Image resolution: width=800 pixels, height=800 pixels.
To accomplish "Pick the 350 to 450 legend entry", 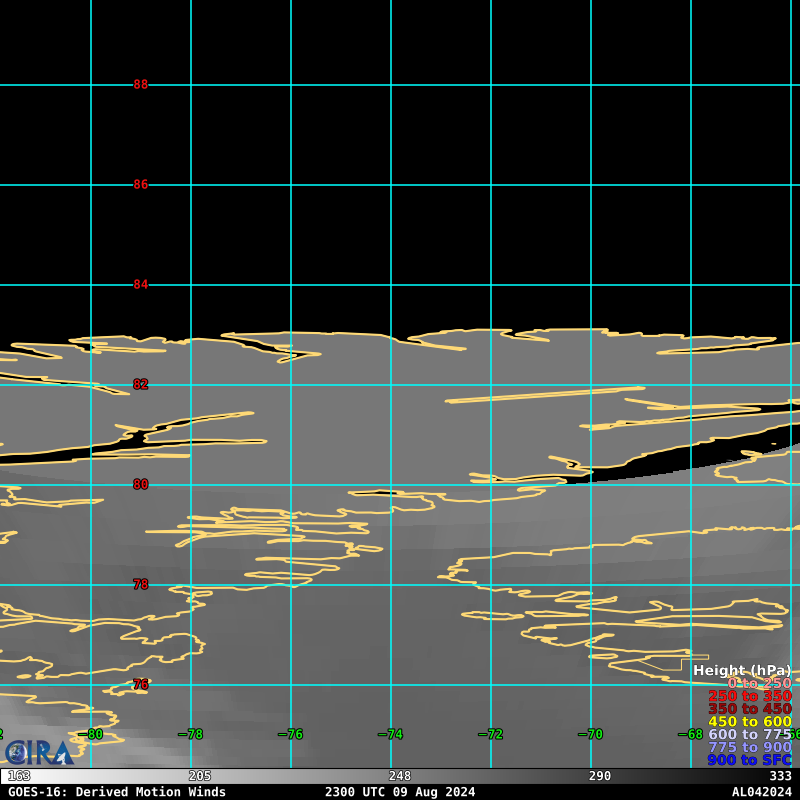I will (x=749, y=709).
